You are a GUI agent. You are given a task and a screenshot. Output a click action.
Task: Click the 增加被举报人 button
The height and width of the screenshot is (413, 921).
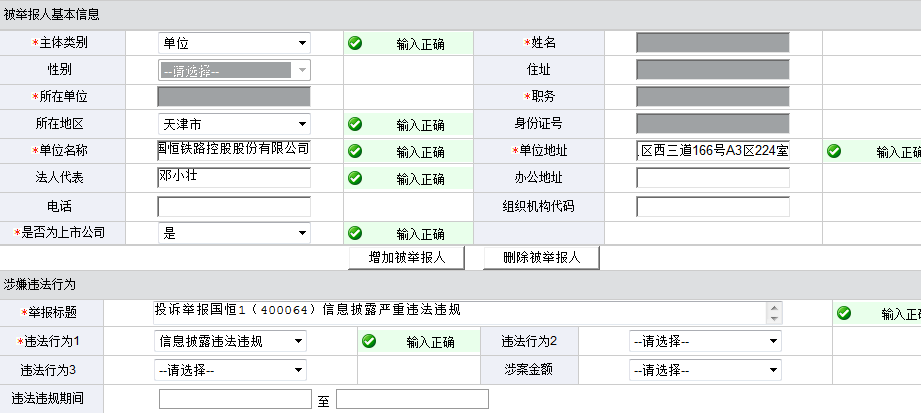tap(406, 258)
